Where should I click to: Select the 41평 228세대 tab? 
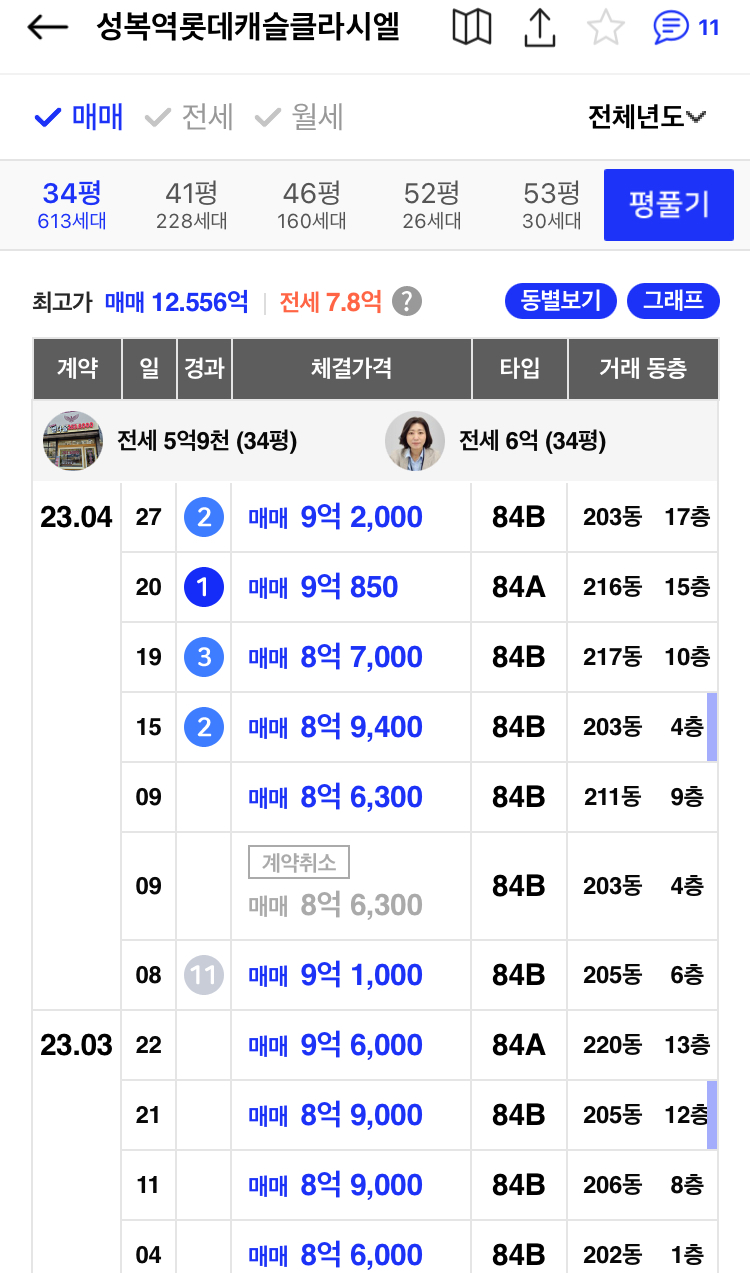[192, 205]
